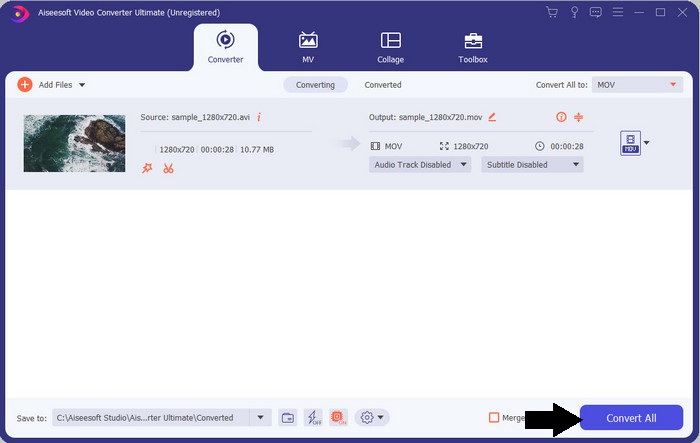The image size is (700, 443).
Task: Open the Audio Track Disabled dropdown
Action: [420, 165]
